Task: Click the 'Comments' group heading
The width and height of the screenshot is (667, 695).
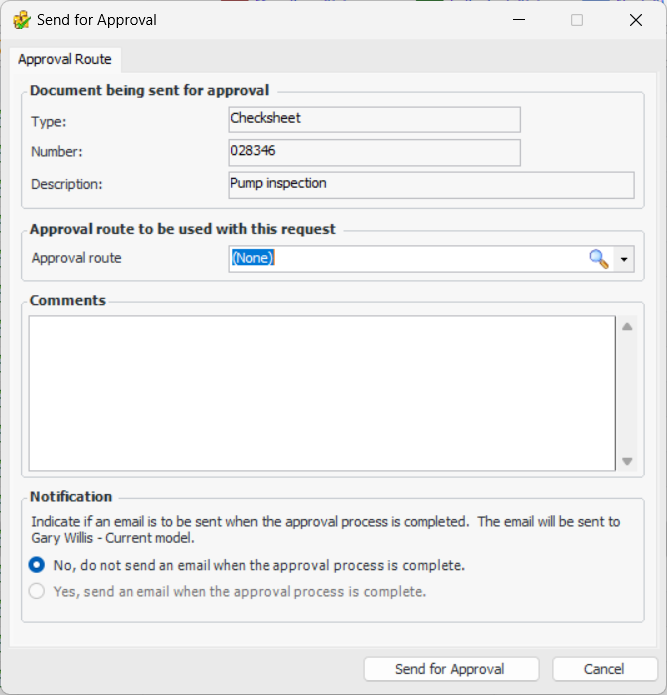Action: click(68, 301)
